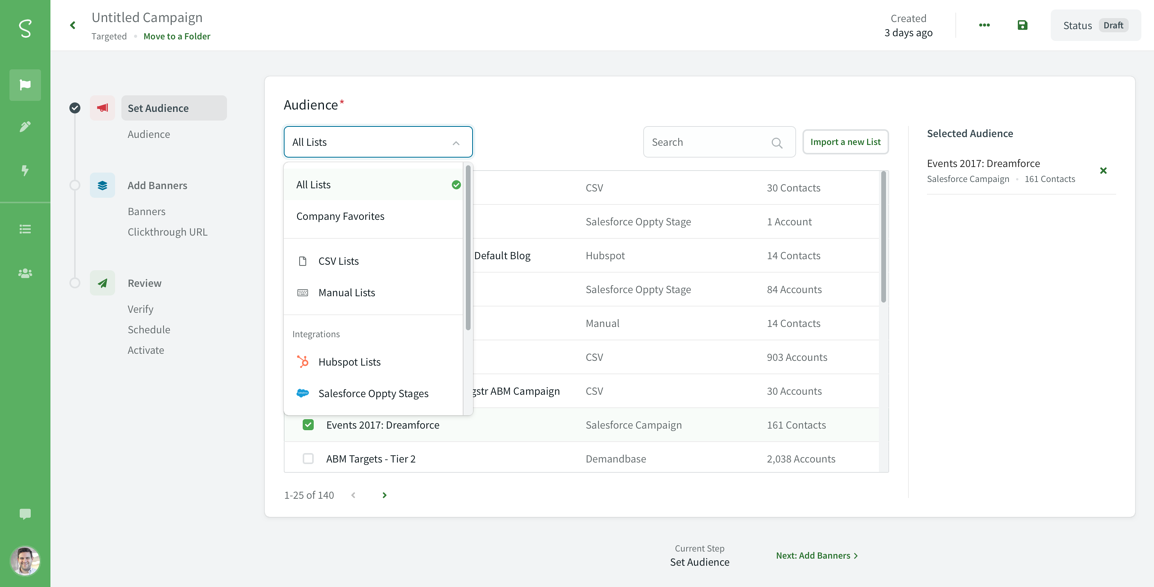
Task: Open the people group icon in sidebar
Action: 25,274
